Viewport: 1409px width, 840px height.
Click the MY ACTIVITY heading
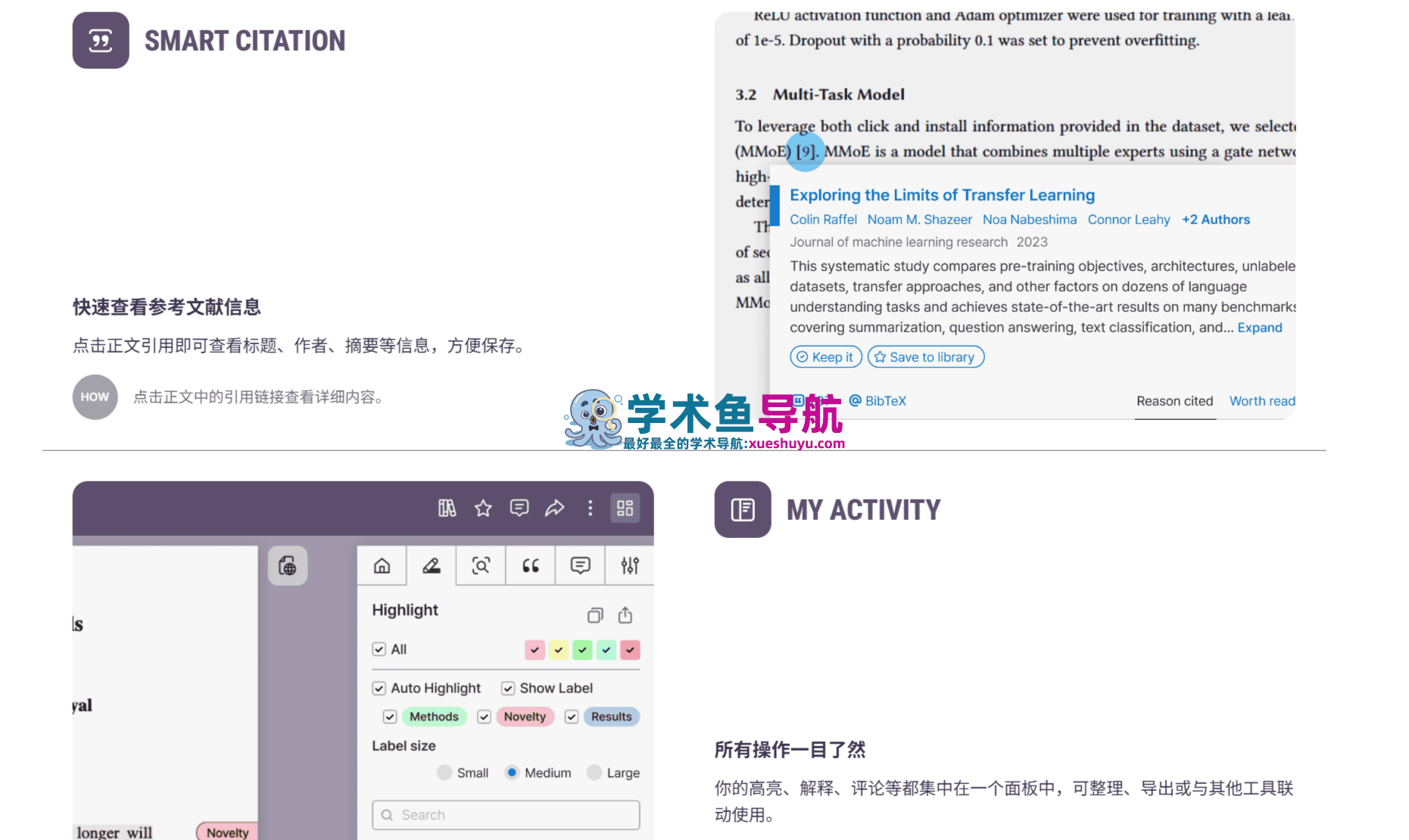(x=863, y=510)
